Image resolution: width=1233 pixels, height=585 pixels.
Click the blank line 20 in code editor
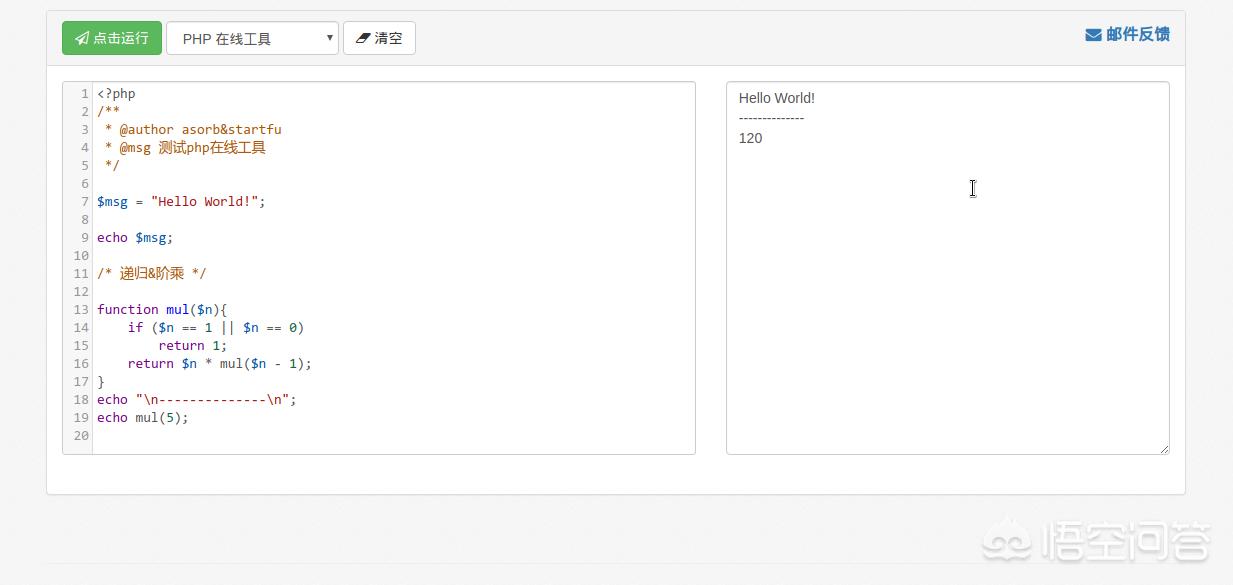click(x=394, y=436)
